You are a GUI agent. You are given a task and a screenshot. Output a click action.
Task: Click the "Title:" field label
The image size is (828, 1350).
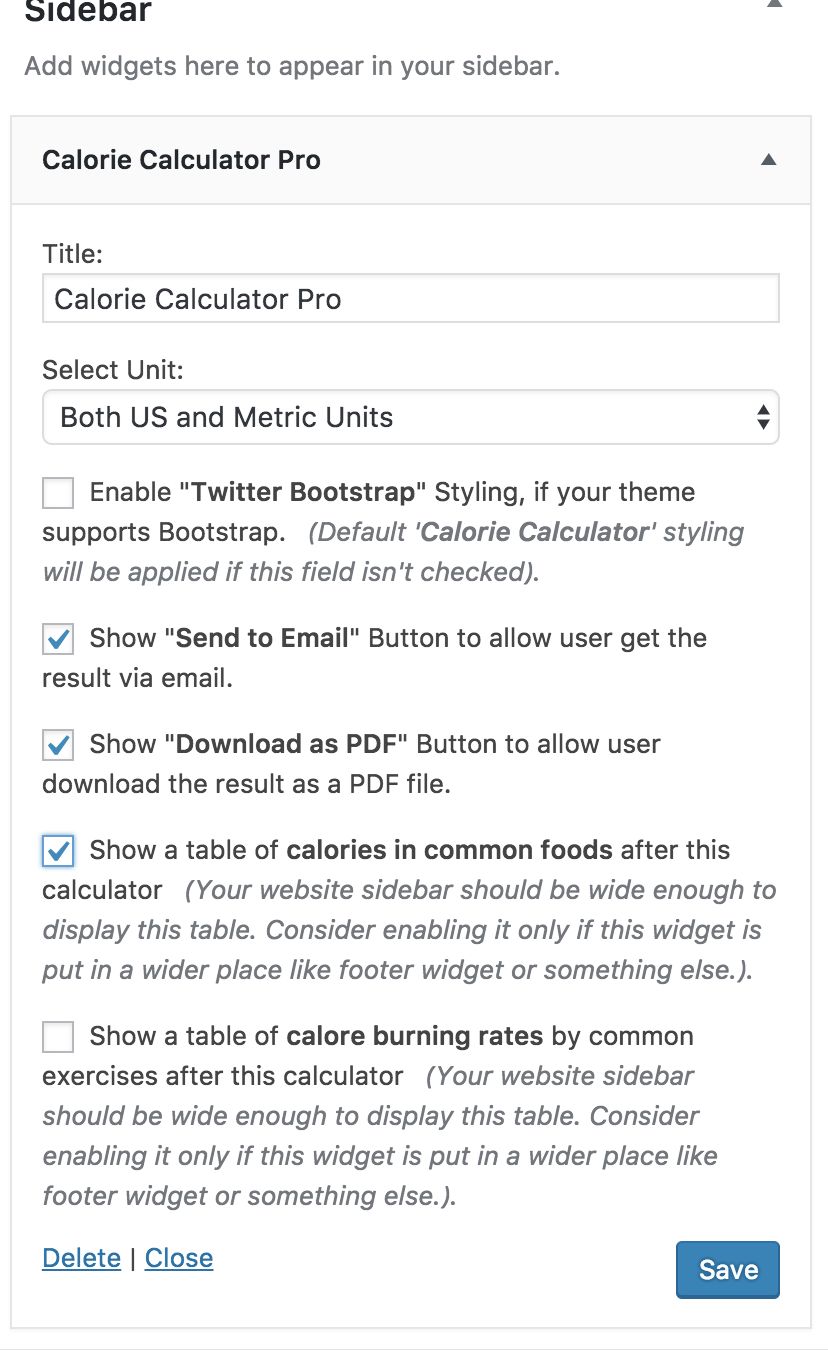pos(73,254)
